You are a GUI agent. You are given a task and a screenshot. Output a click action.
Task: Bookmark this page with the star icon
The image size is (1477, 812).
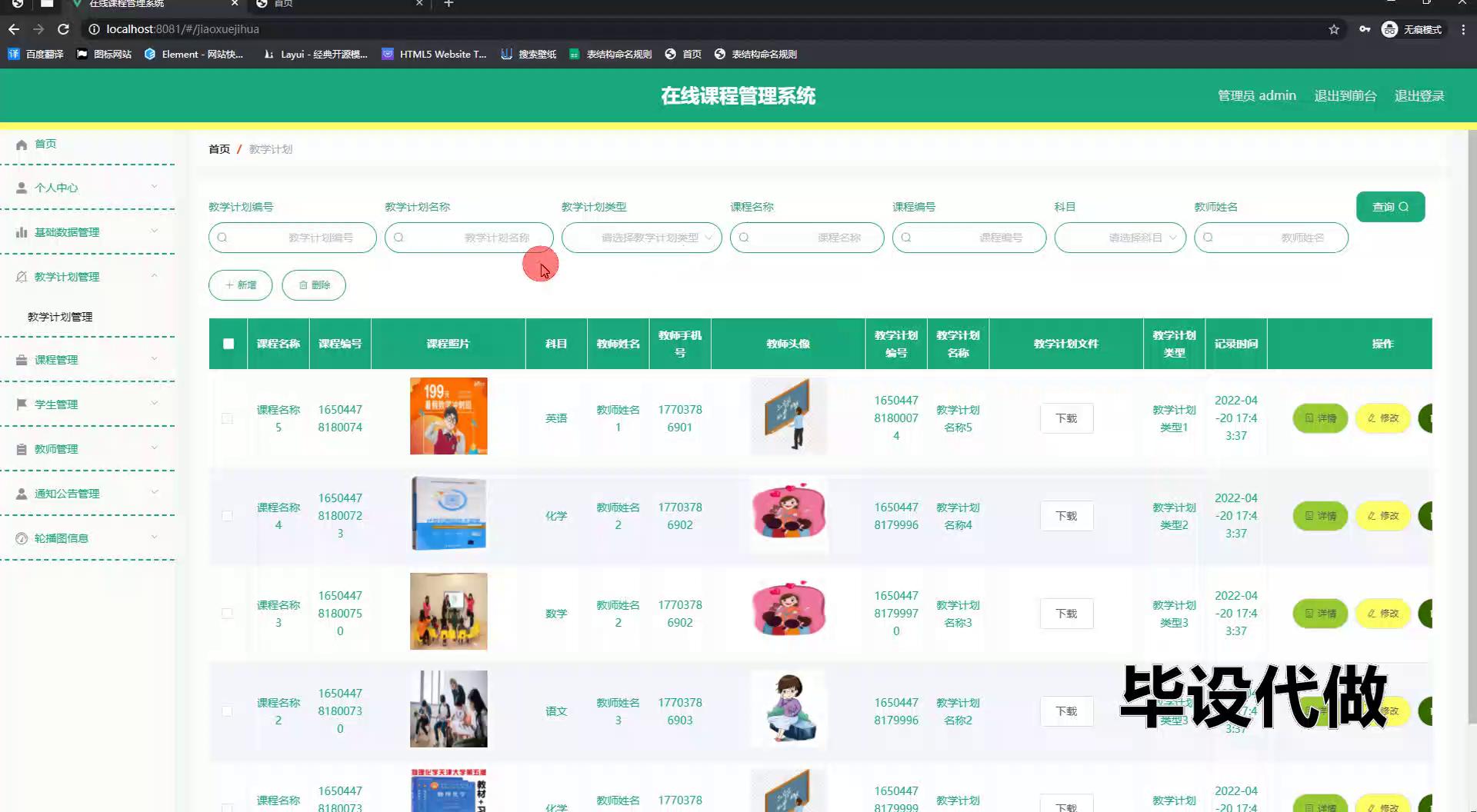[1334, 29]
